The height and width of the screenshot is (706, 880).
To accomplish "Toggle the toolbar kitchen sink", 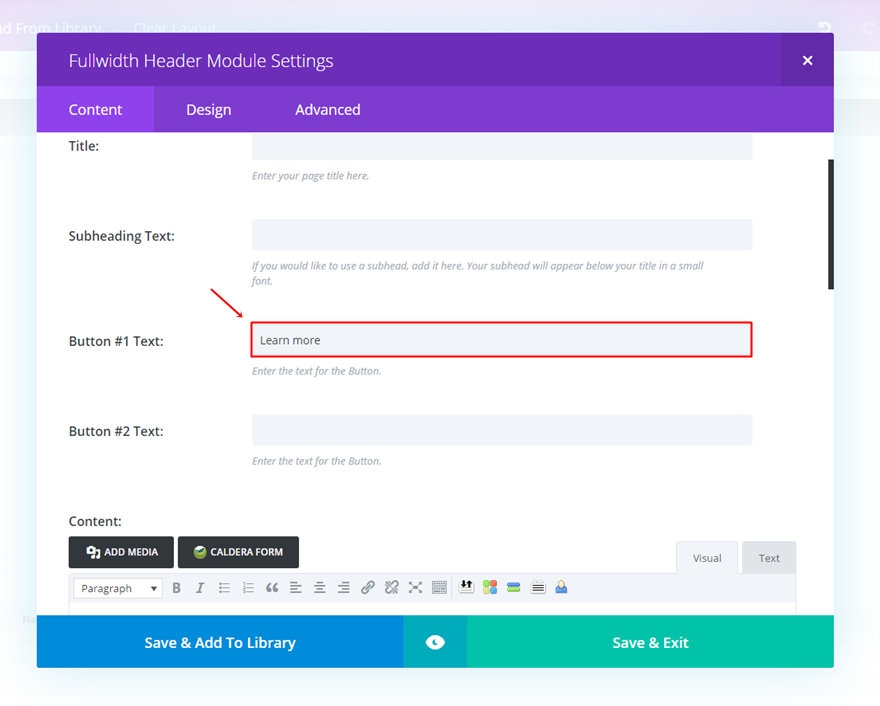I will click(439, 587).
